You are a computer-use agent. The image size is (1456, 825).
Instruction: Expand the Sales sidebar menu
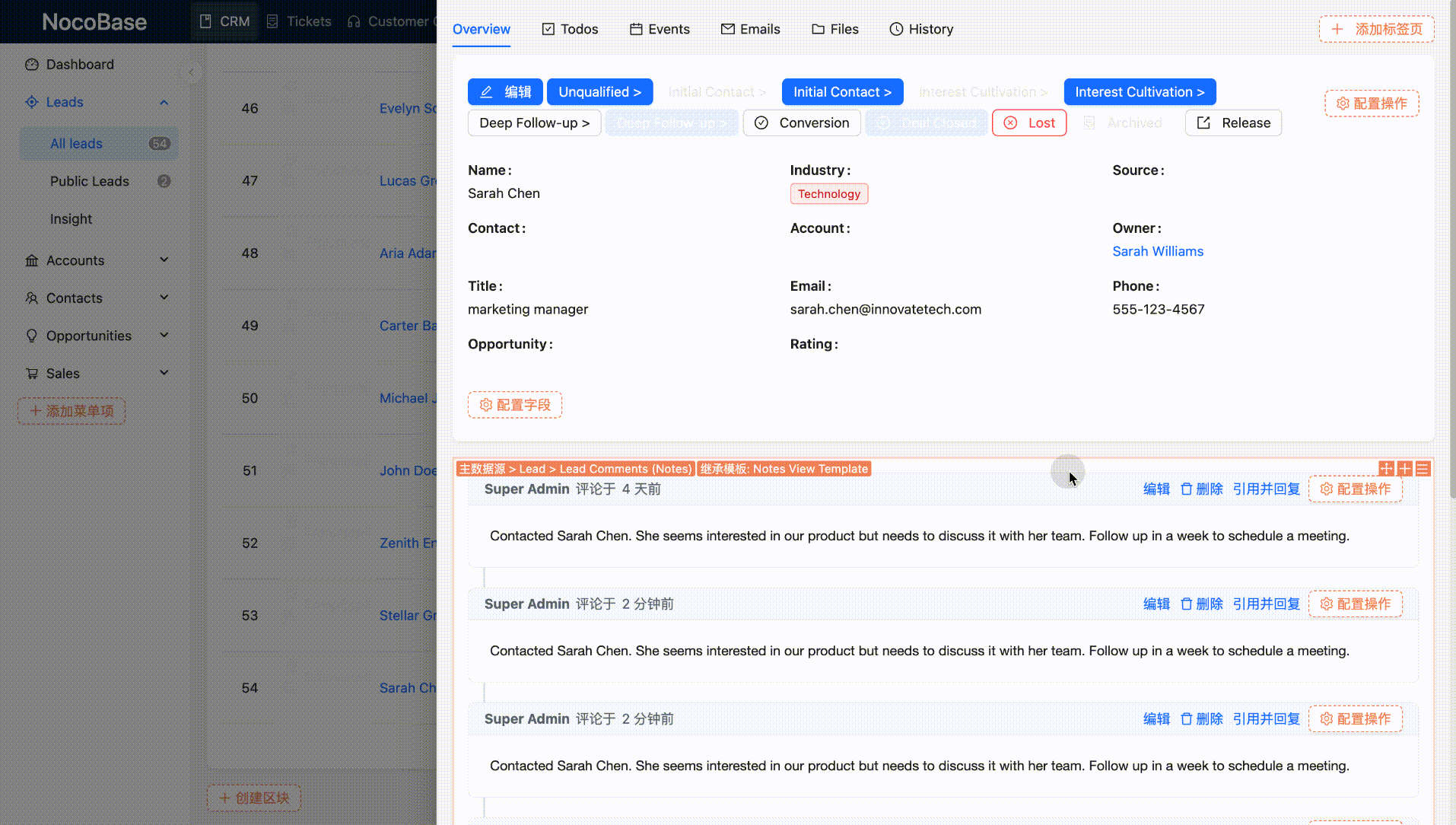click(164, 373)
